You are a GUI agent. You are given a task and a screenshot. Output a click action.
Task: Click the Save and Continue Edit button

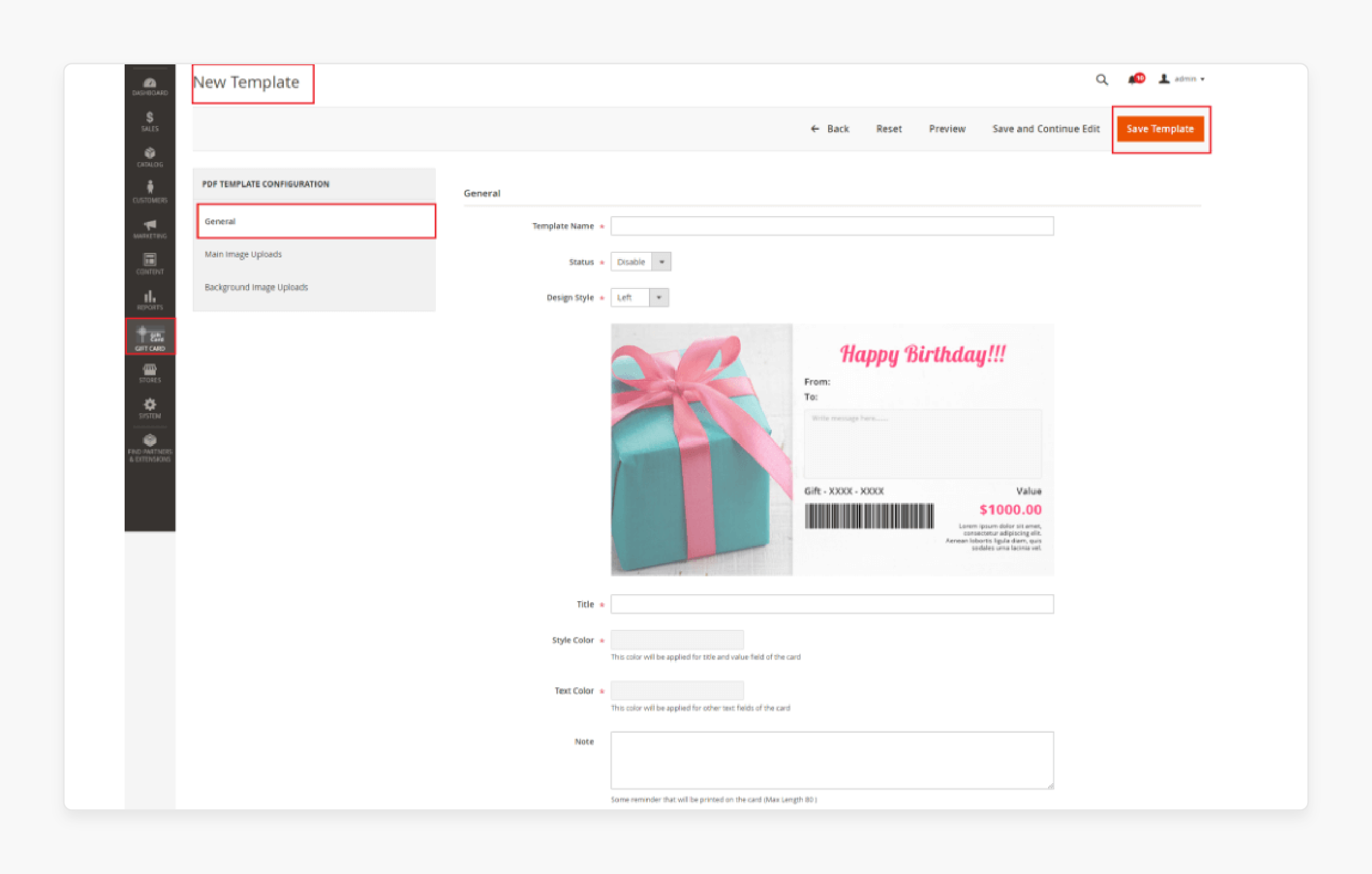point(1043,128)
